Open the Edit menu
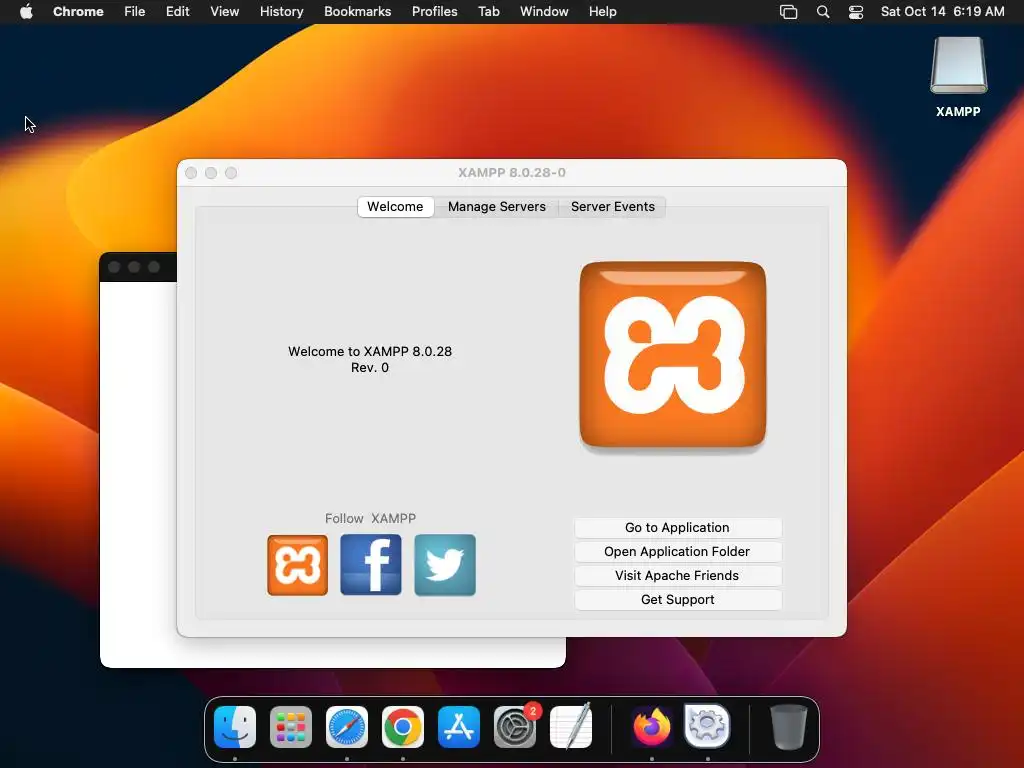The image size is (1024, 768). pos(177,12)
